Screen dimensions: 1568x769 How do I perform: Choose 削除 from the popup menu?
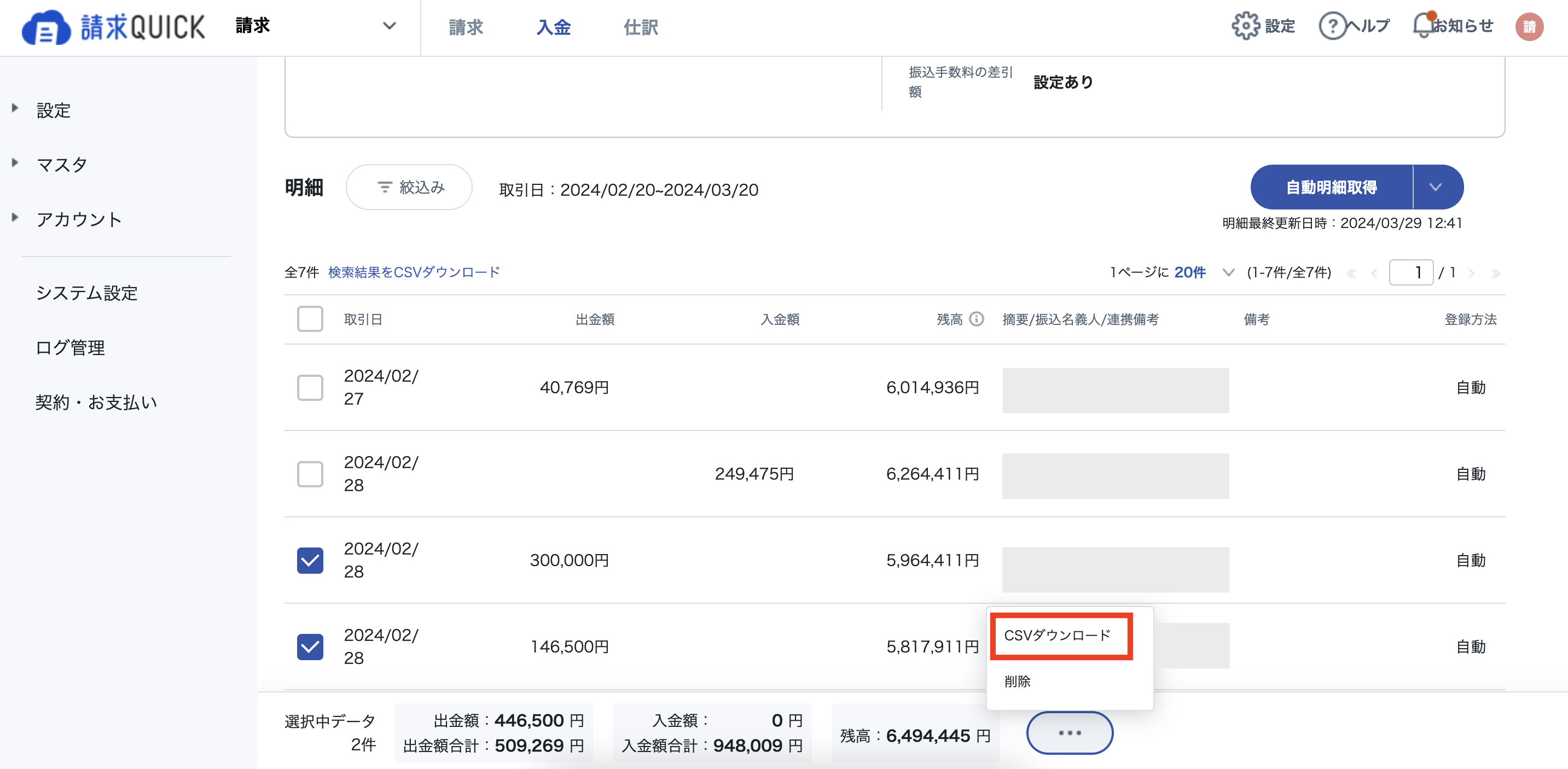pos(1017,681)
